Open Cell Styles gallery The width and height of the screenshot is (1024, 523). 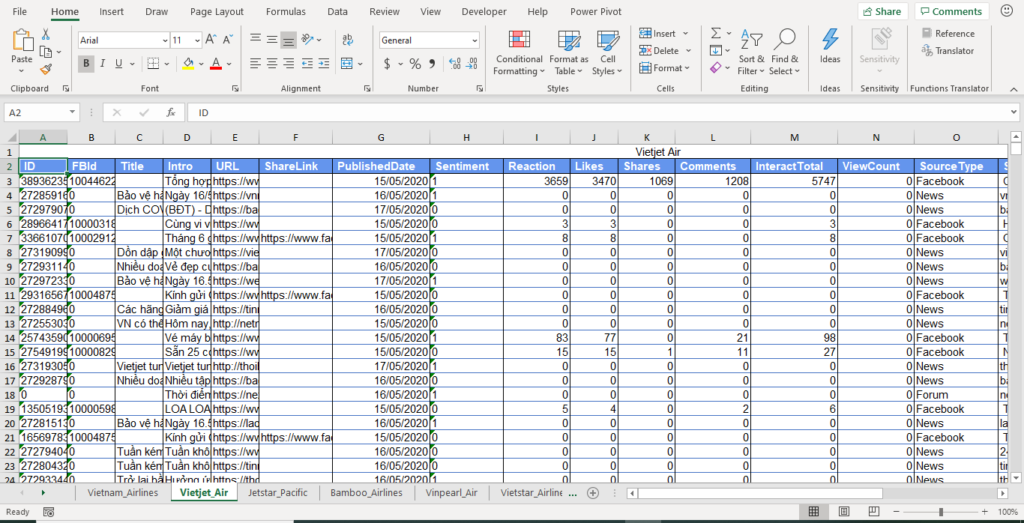607,53
